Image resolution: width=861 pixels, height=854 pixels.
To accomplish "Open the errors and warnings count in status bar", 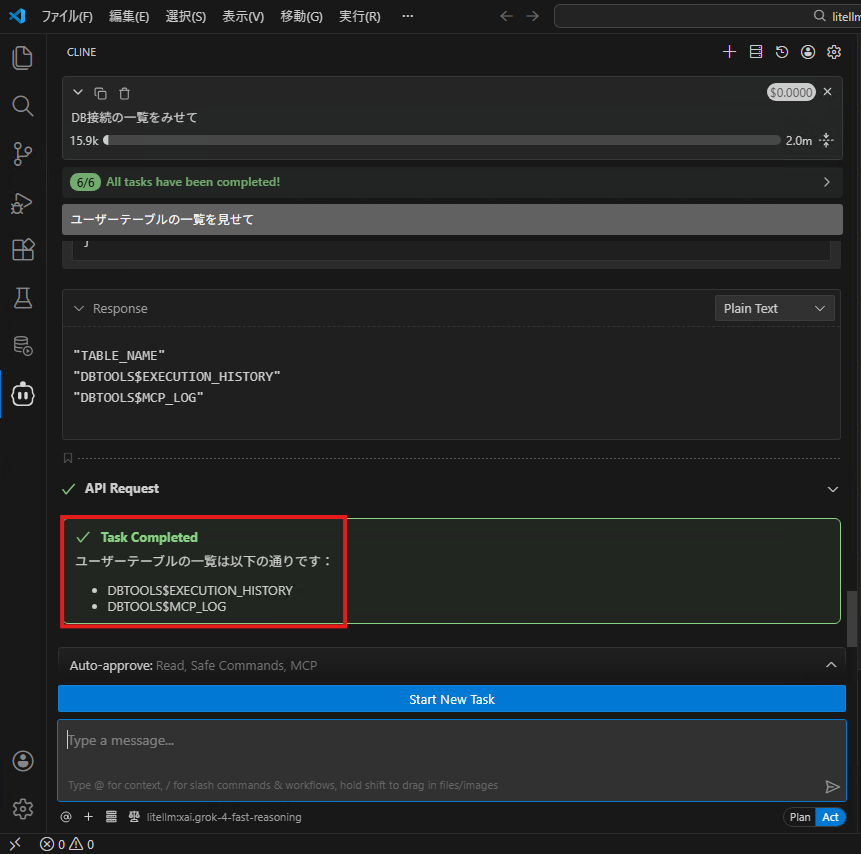I will point(67,844).
